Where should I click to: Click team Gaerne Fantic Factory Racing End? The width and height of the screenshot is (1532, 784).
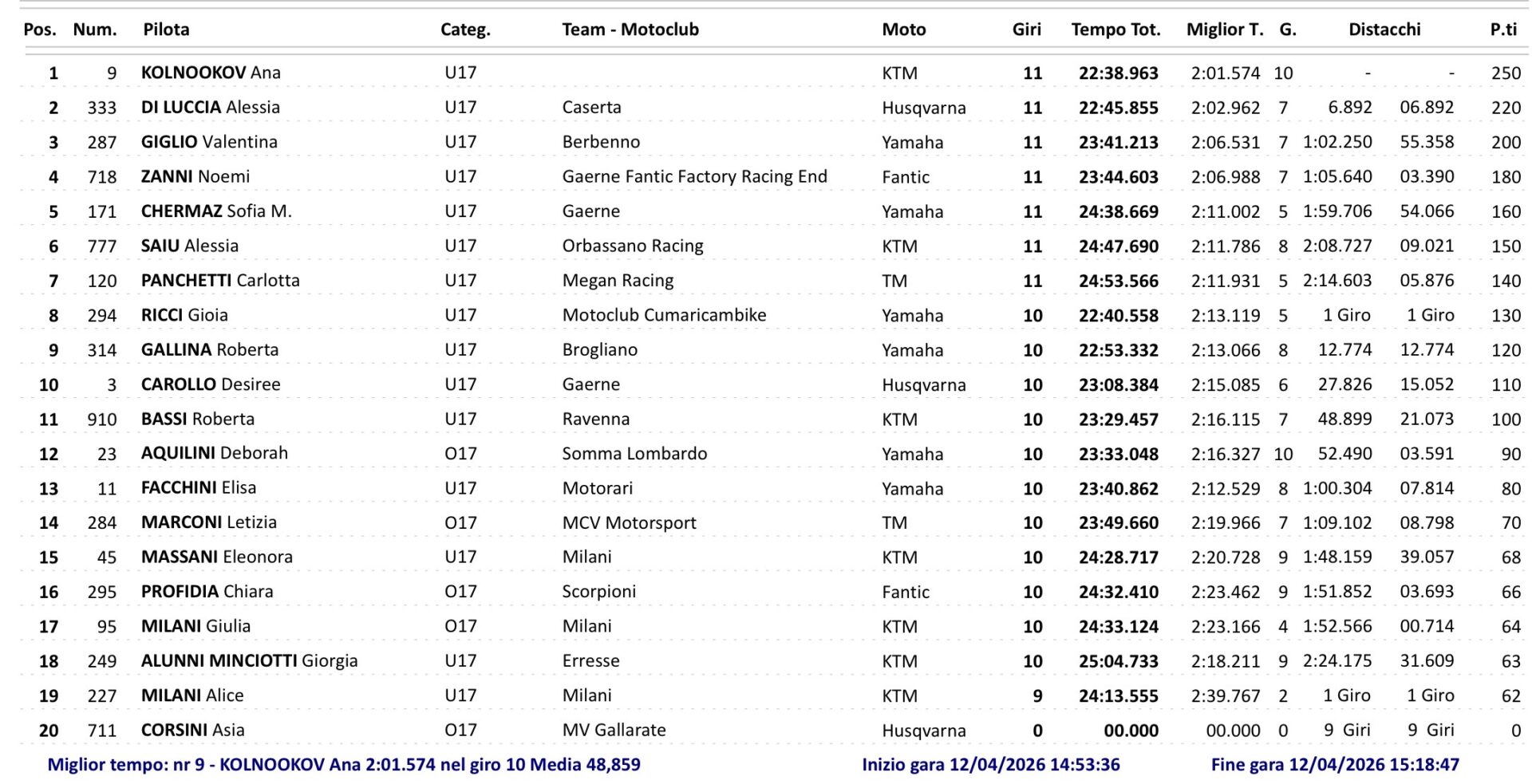click(x=694, y=177)
